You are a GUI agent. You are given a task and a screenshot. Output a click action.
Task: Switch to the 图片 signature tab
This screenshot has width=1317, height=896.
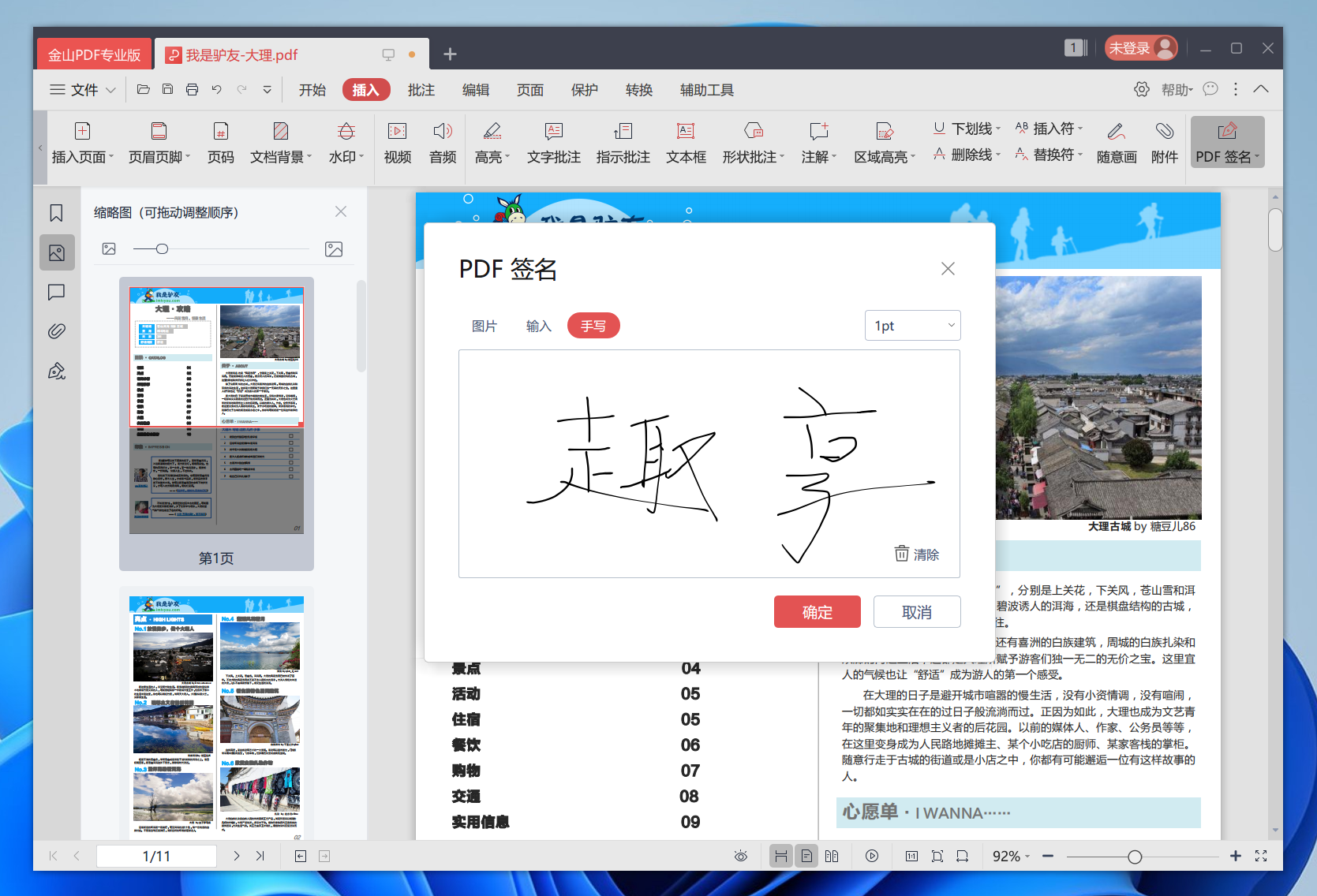pos(485,326)
